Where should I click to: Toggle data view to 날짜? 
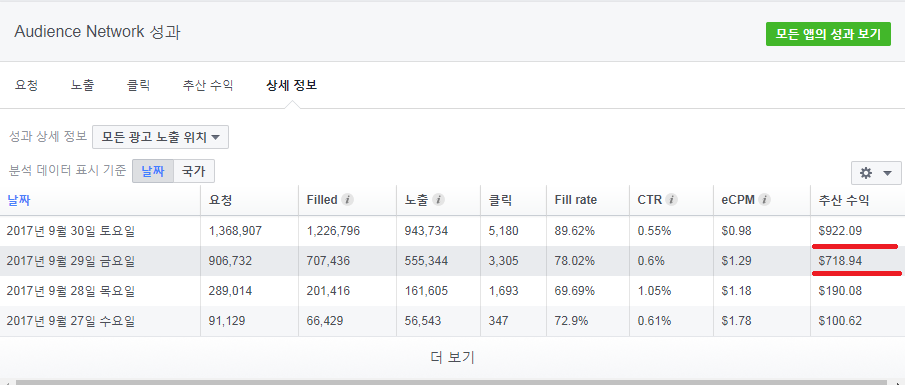(153, 171)
